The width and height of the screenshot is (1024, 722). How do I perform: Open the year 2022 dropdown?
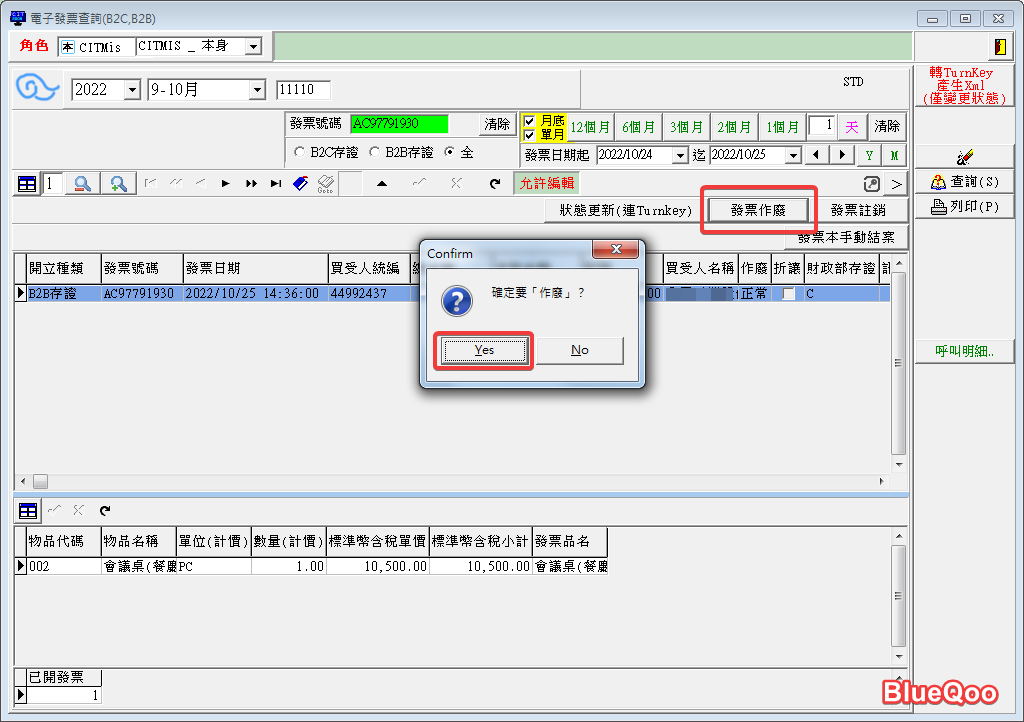pos(132,90)
